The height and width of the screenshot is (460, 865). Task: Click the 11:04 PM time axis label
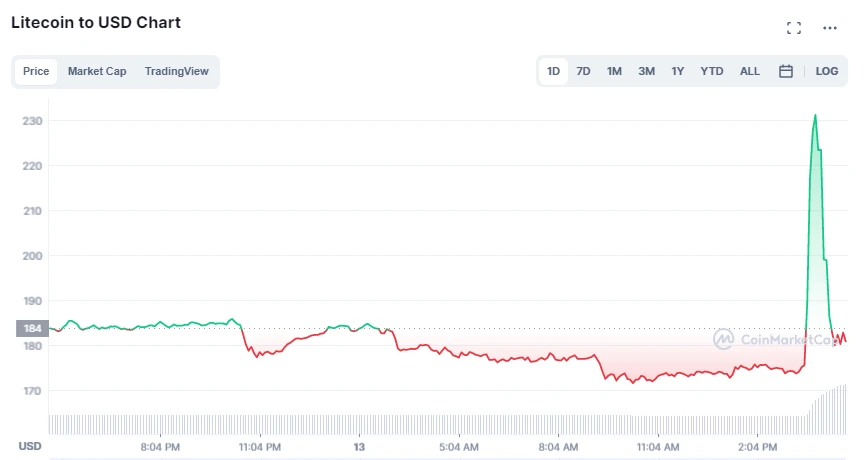[260, 447]
